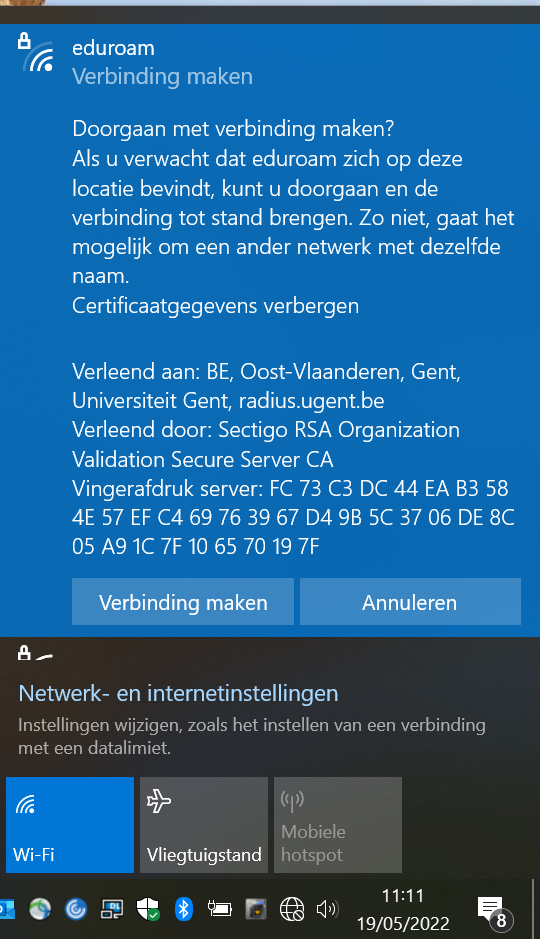The width and height of the screenshot is (540, 939).
Task: Toggle the Wi-Fi quick action tile
Action: (x=70, y=825)
